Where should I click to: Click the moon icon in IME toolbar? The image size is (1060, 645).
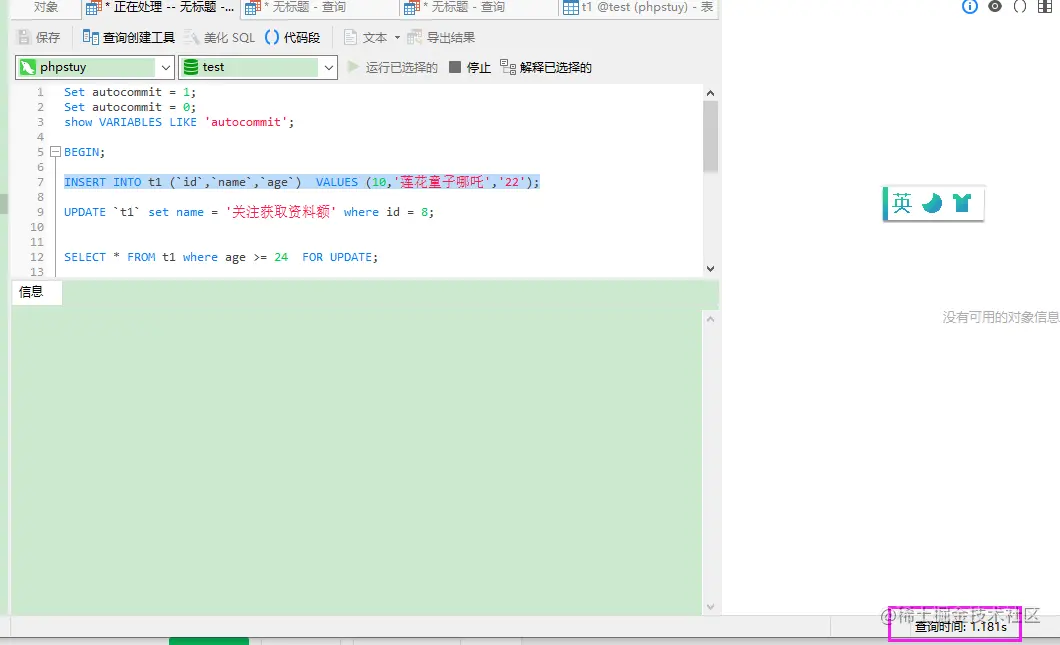932,203
